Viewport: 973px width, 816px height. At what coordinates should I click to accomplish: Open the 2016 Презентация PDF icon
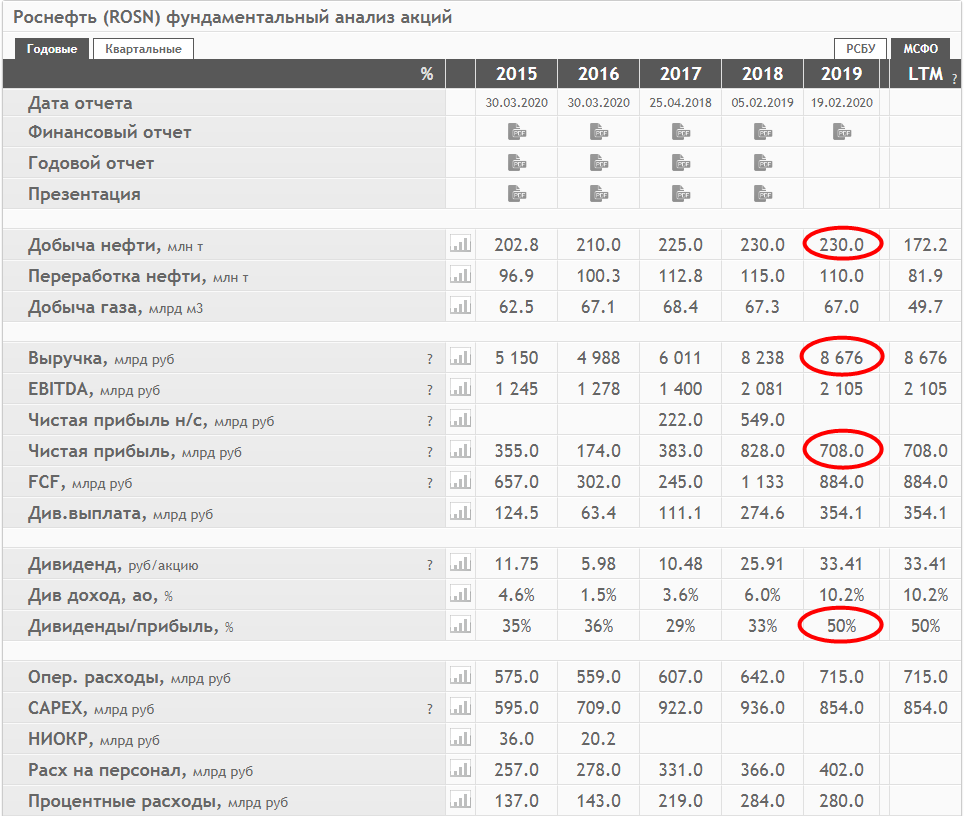599,194
